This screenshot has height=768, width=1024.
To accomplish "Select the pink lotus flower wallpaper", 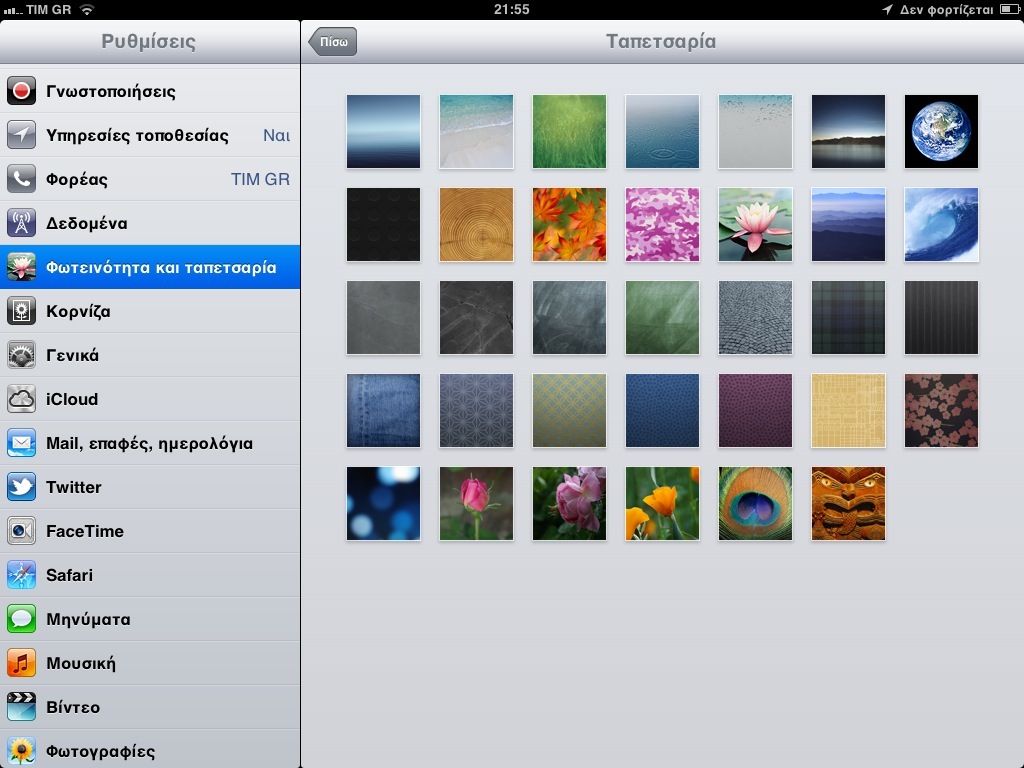I will pyautogui.click(x=755, y=225).
